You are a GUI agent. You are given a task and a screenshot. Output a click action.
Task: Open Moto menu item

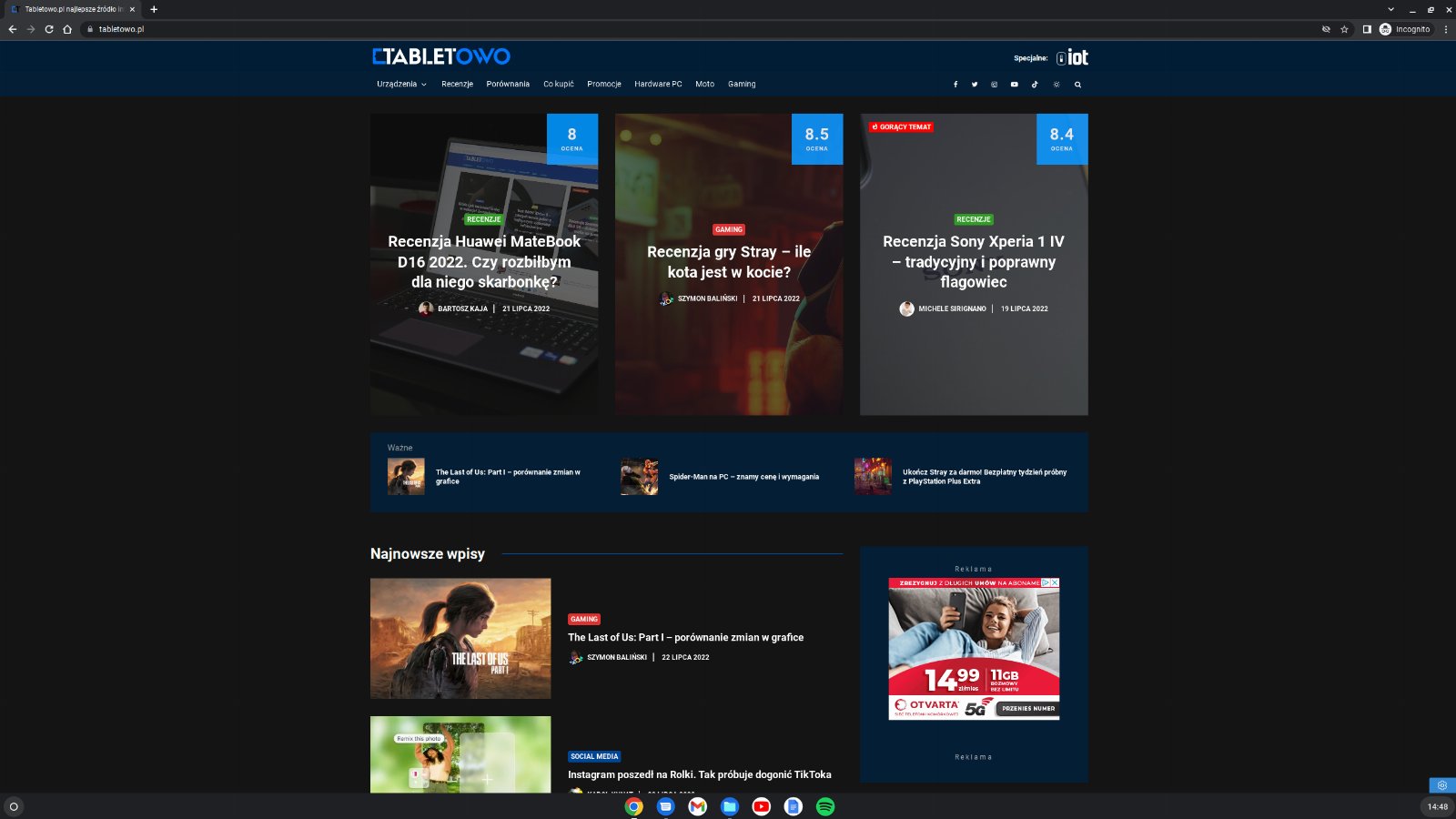point(704,84)
